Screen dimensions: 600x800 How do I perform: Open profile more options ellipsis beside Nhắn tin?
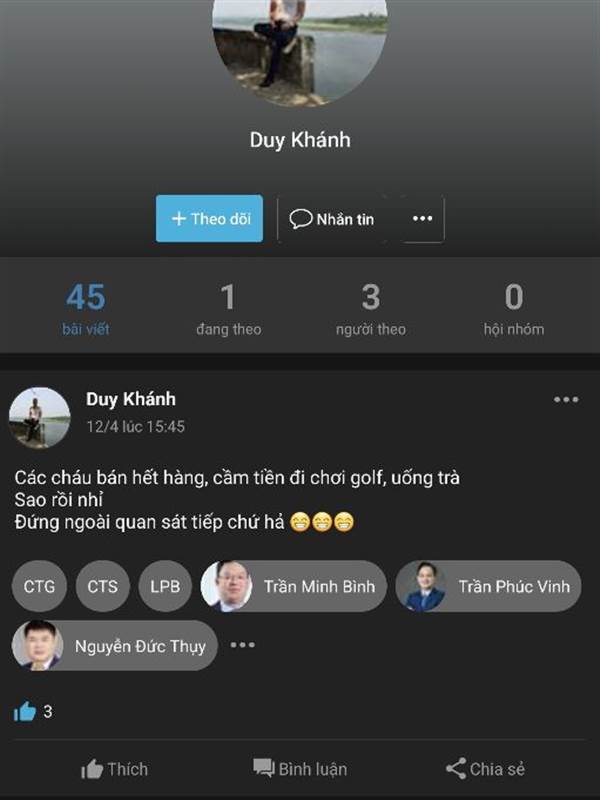point(422,219)
